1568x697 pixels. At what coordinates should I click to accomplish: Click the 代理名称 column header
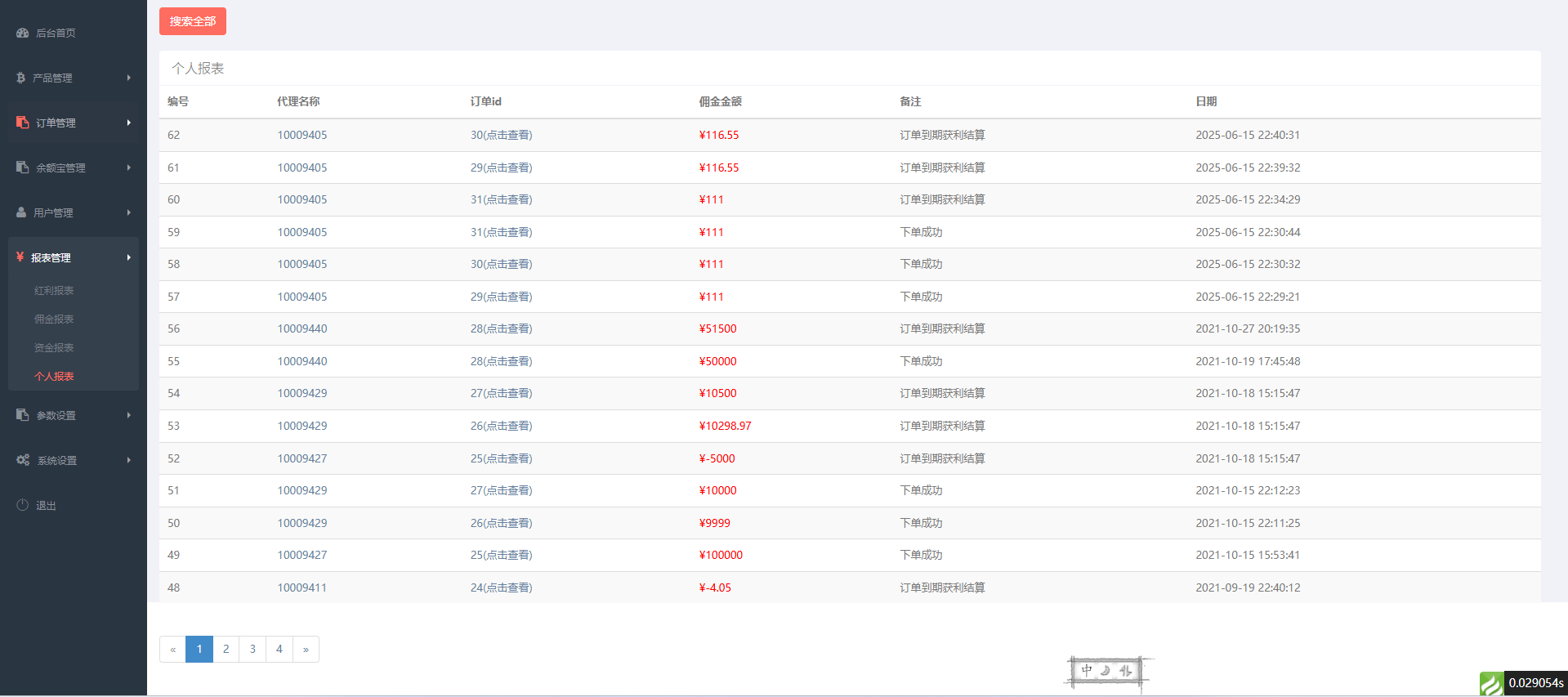(298, 101)
